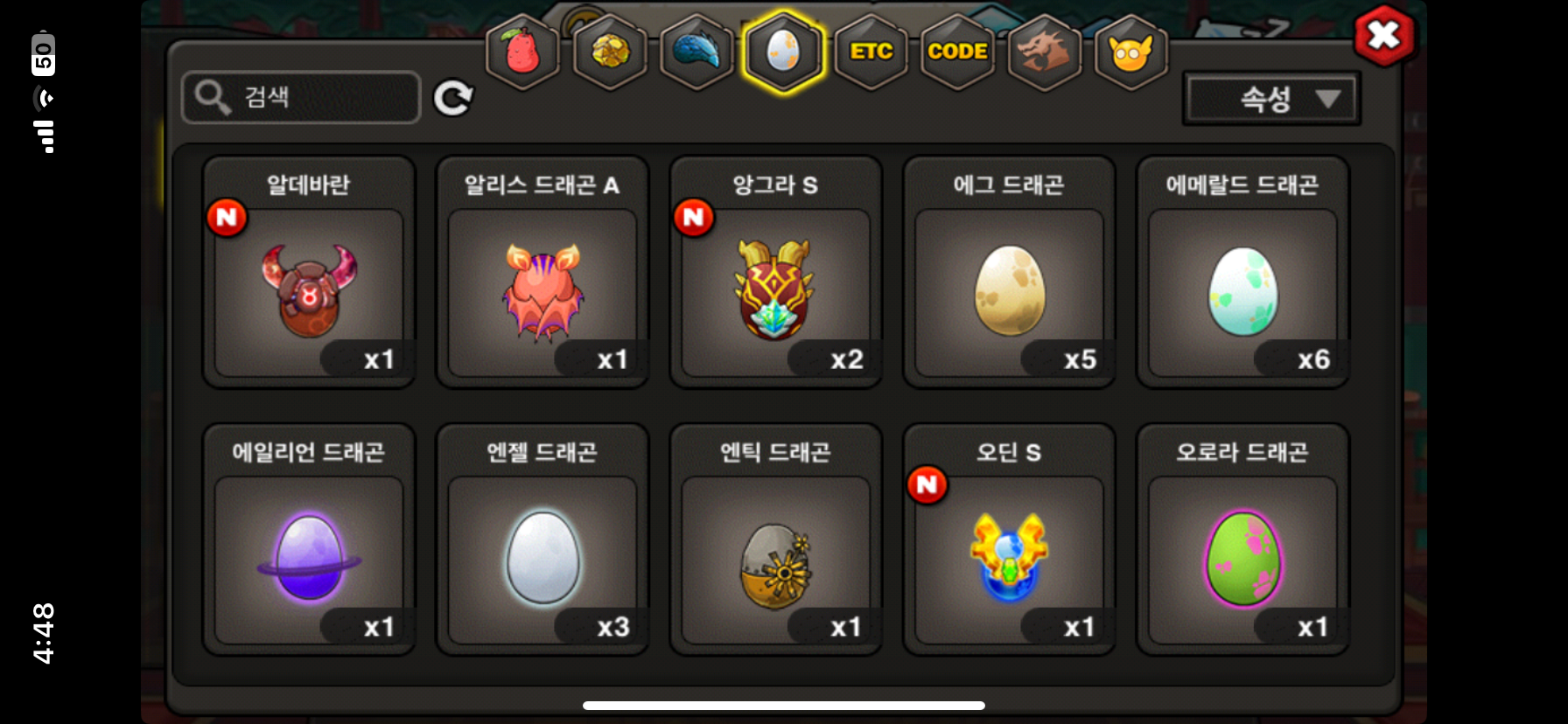
Task: Select the 오딘 S egg item
Action: tap(1010, 540)
